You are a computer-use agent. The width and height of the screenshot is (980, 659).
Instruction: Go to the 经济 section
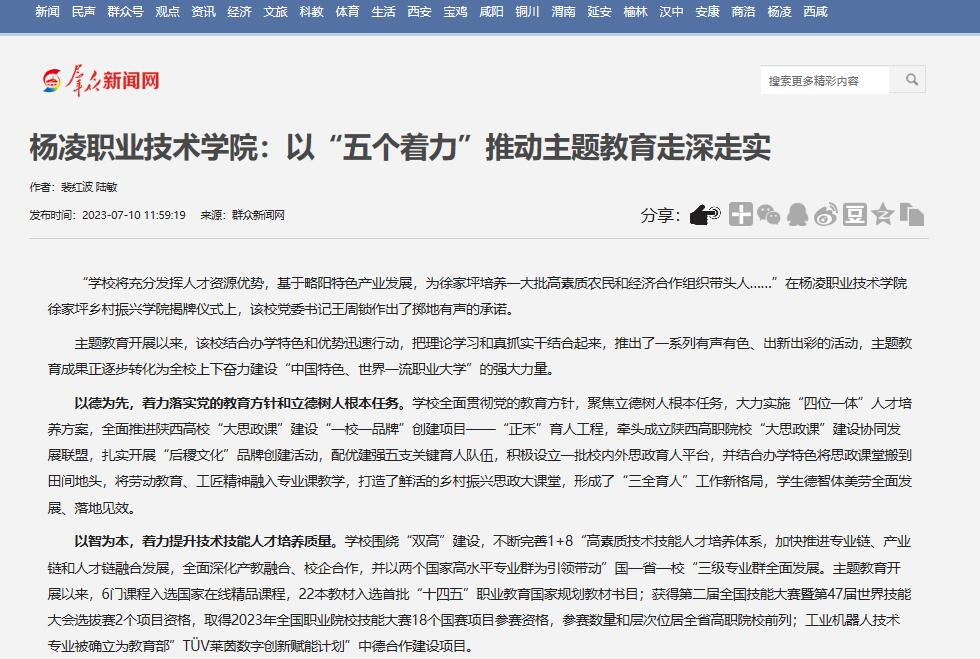[239, 12]
